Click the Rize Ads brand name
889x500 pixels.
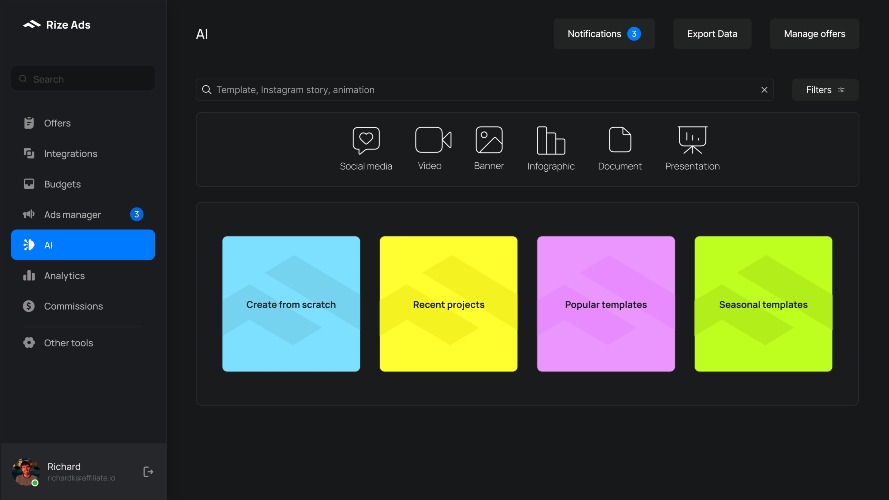point(68,25)
